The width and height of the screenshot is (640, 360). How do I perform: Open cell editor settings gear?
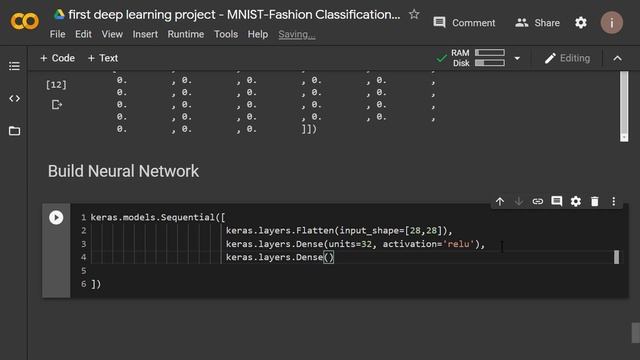576,201
